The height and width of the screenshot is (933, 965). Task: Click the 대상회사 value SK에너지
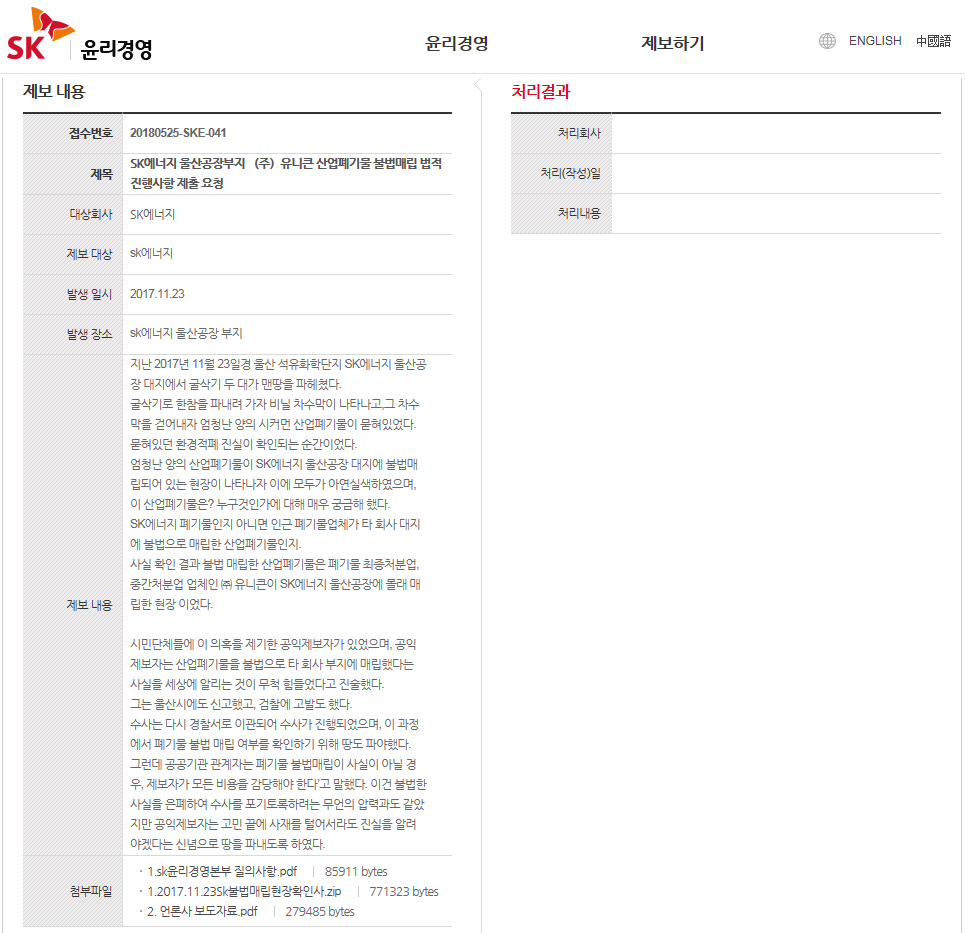[x=153, y=214]
